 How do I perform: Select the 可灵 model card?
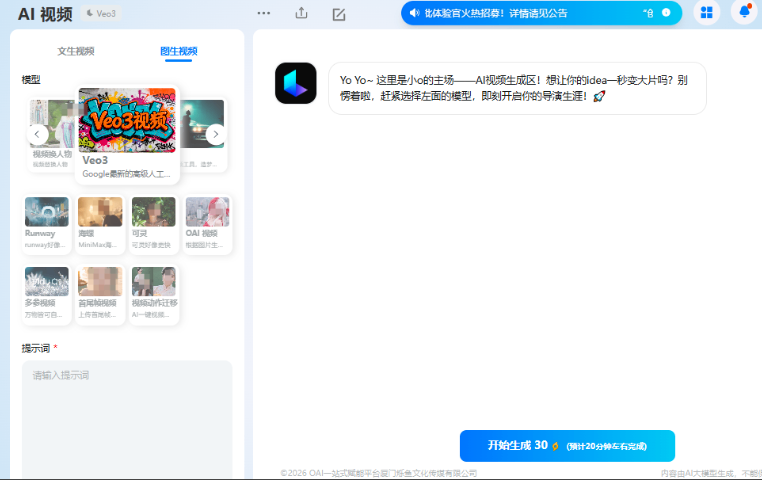154,224
